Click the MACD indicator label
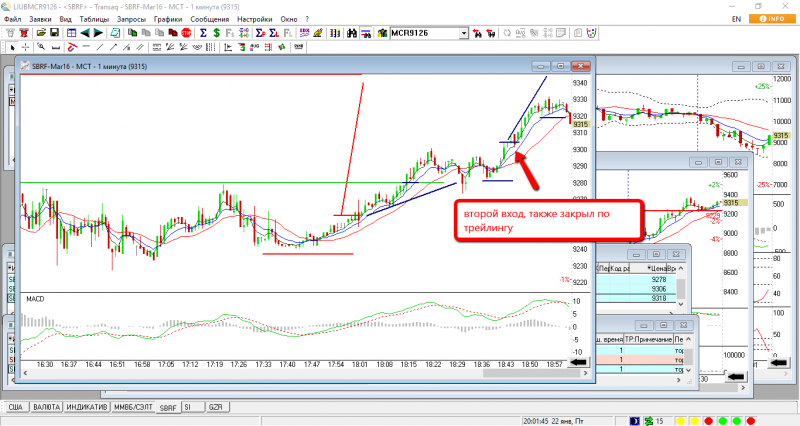The height and width of the screenshot is (426, 800). point(35,299)
